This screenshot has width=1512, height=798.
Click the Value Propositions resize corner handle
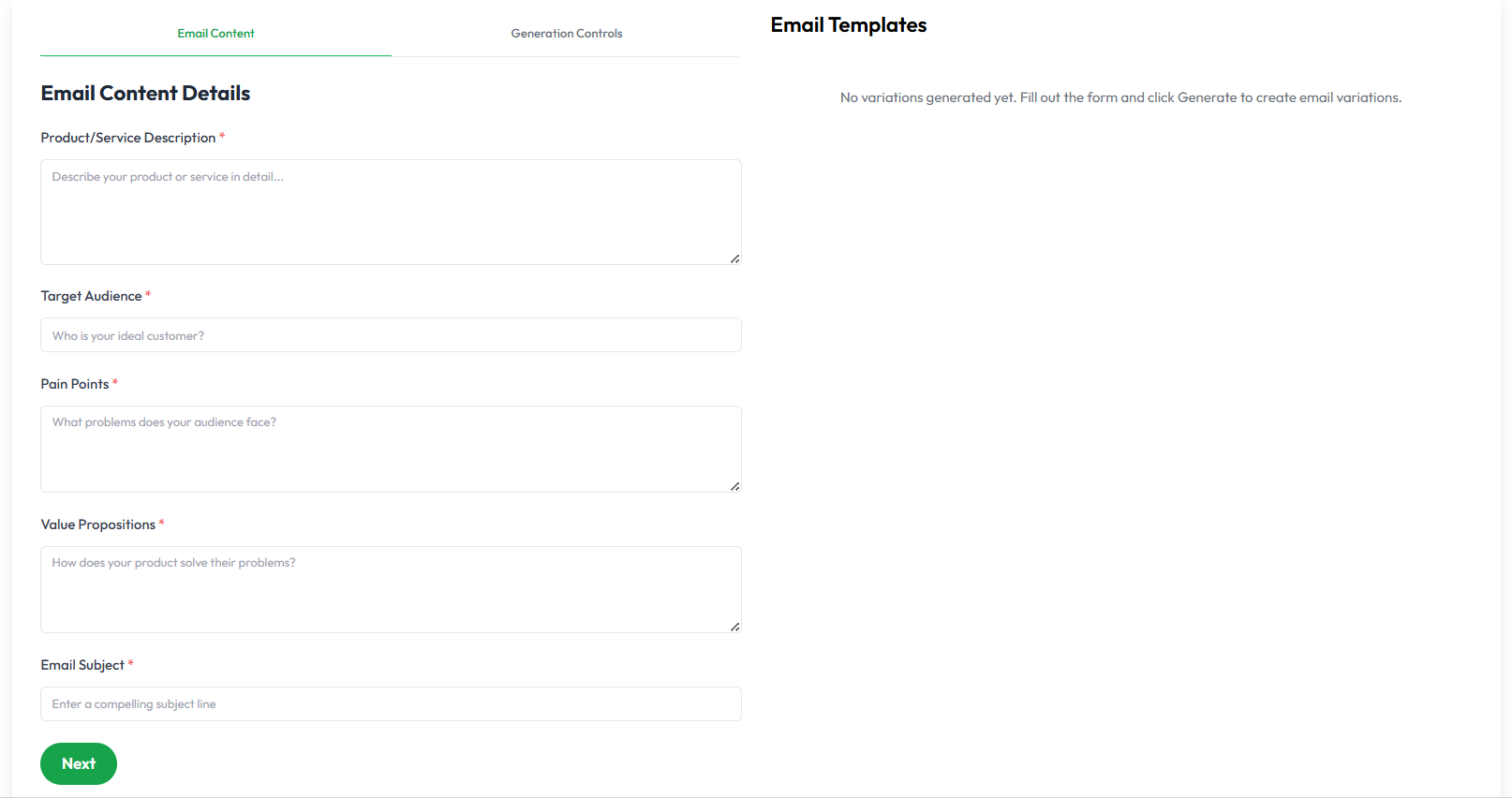coord(735,627)
